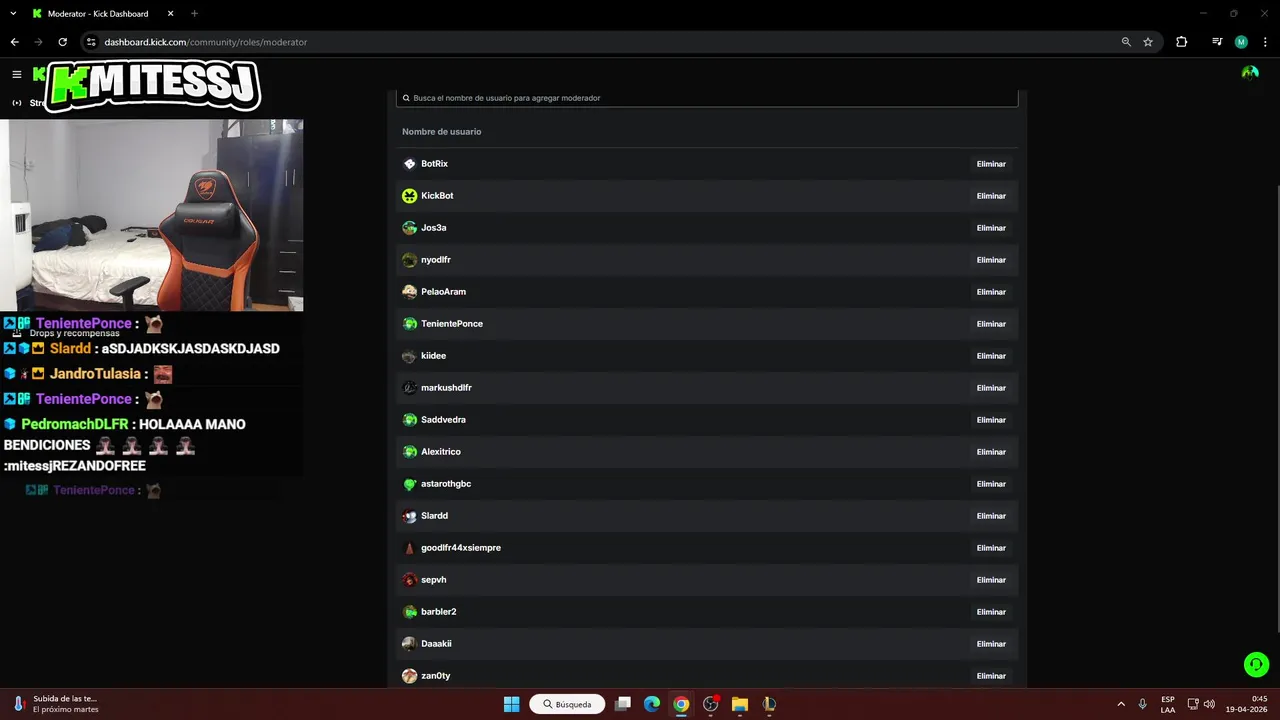Select the astarothgbc username text
Screen dimensions: 1280x720
click(446, 484)
